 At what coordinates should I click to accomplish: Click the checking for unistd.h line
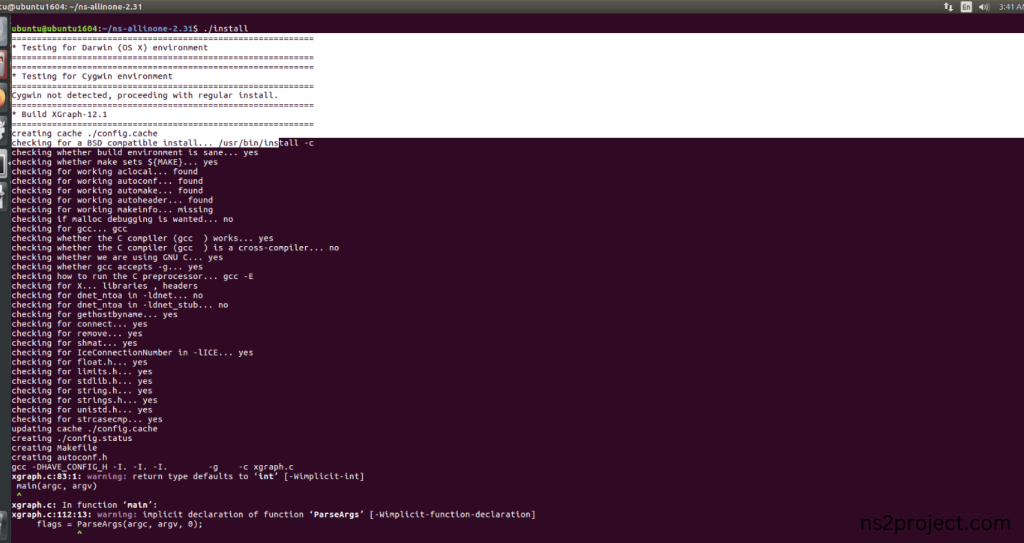(x=82, y=410)
